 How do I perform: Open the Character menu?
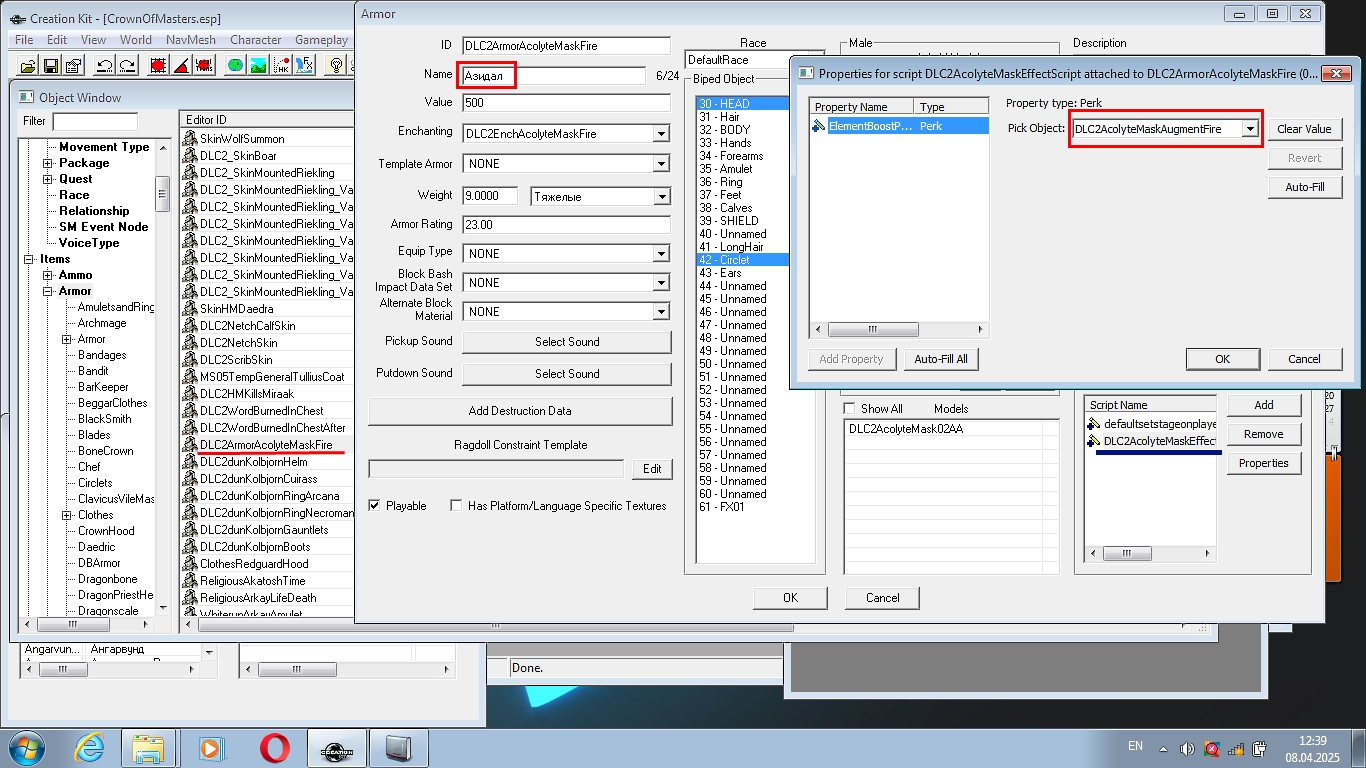click(255, 40)
